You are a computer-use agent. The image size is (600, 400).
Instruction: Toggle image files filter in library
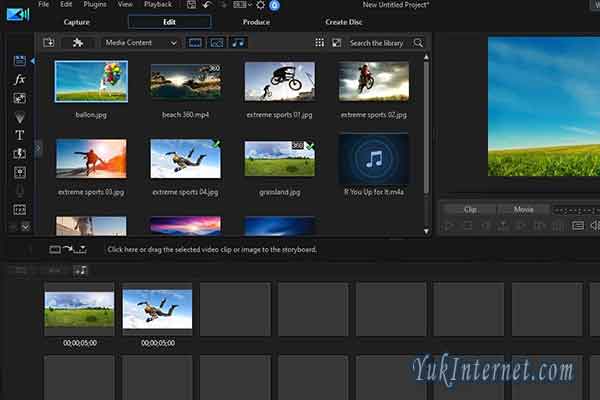216,43
